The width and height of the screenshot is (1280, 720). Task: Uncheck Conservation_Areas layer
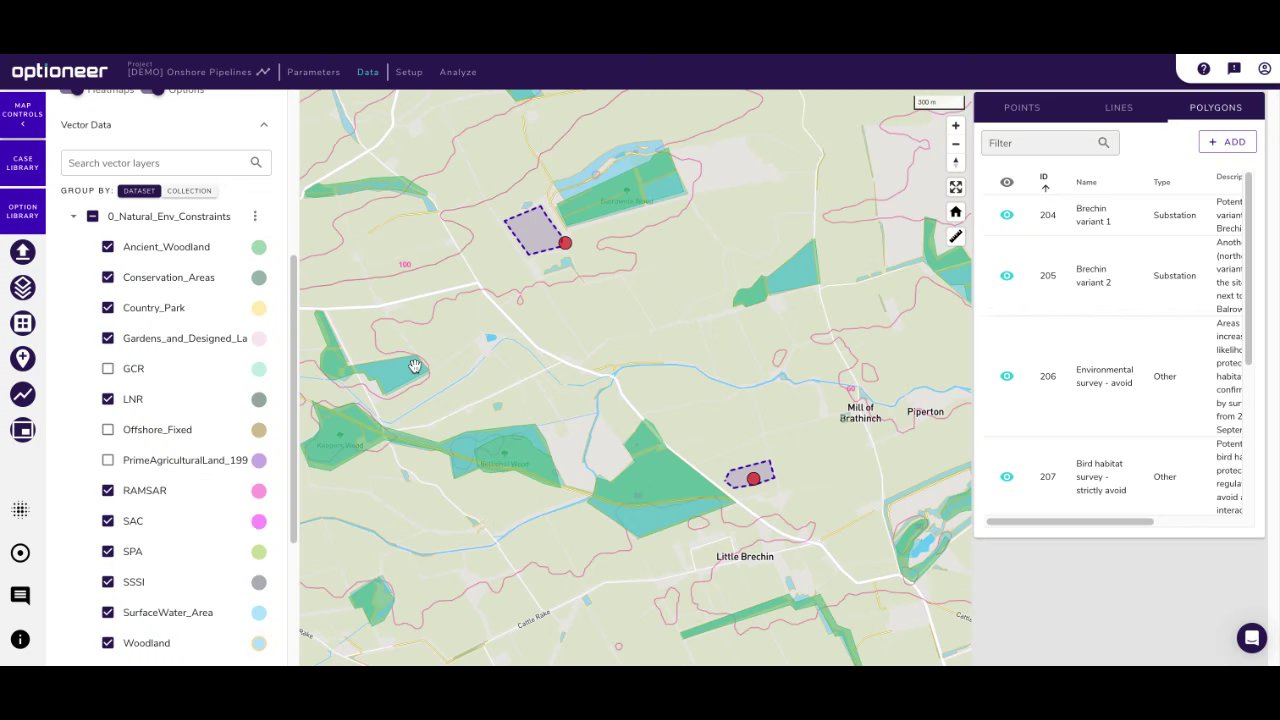(x=108, y=277)
